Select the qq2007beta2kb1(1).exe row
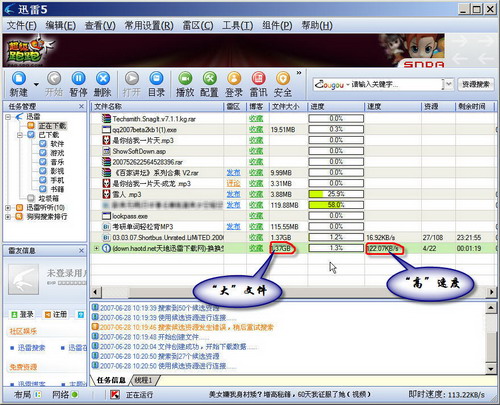The image size is (500, 405). click(x=293, y=130)
